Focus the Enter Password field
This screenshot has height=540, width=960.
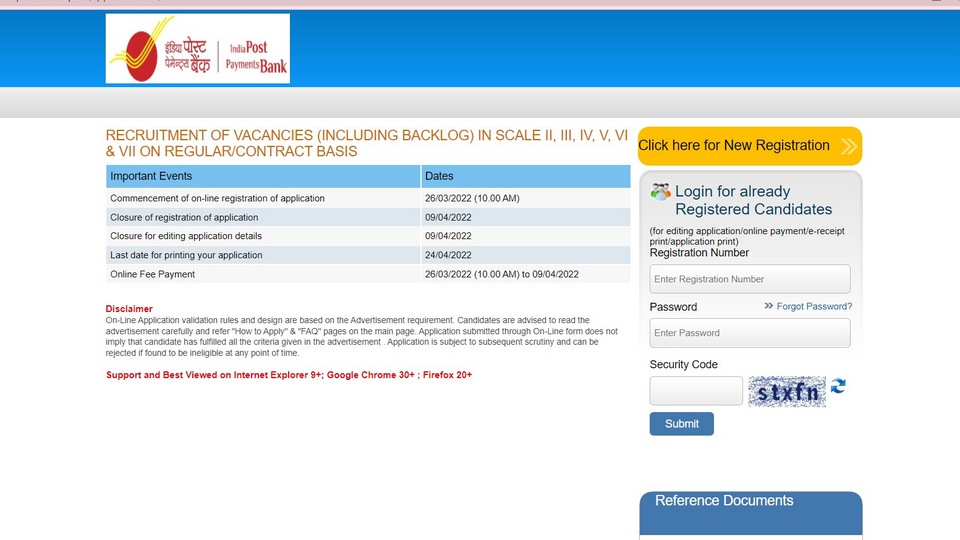750,333
